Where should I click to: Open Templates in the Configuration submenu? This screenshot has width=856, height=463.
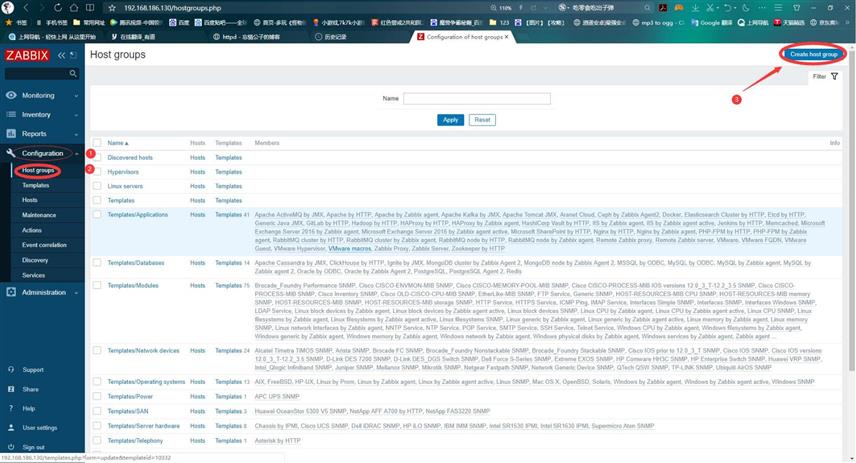tap(35, 186)
